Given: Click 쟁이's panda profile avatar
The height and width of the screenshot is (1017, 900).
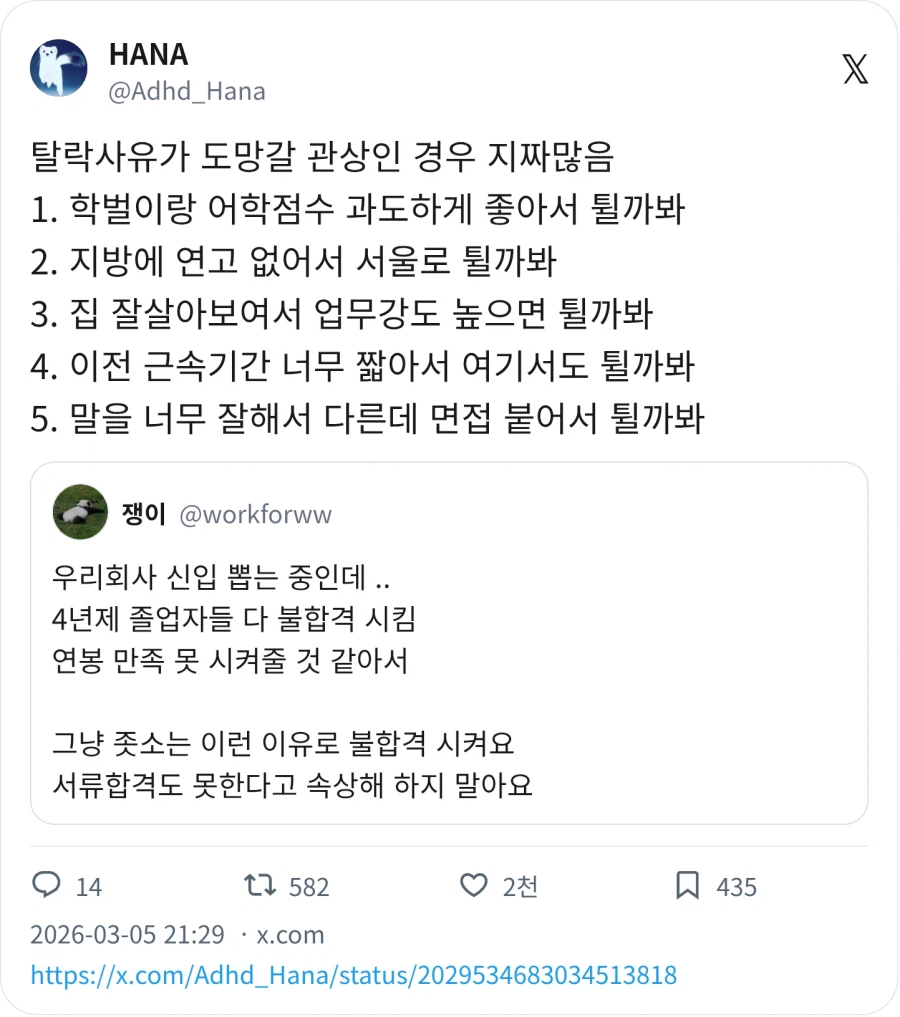Looking at the screenshot, I should tap(79, 511).
